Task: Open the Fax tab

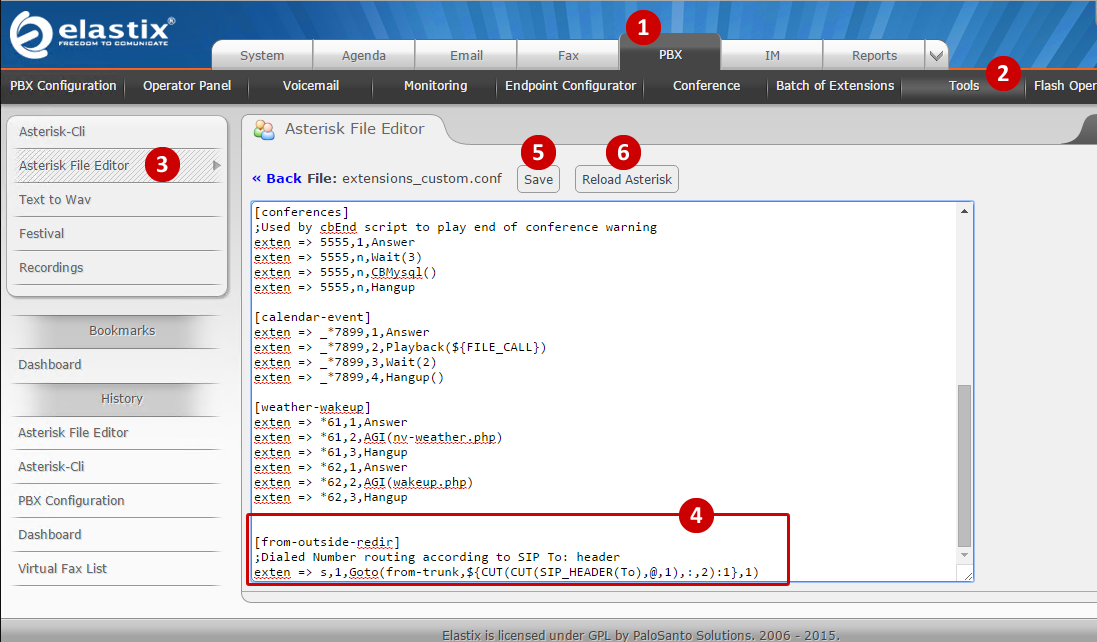Action: tap(568, 55)
